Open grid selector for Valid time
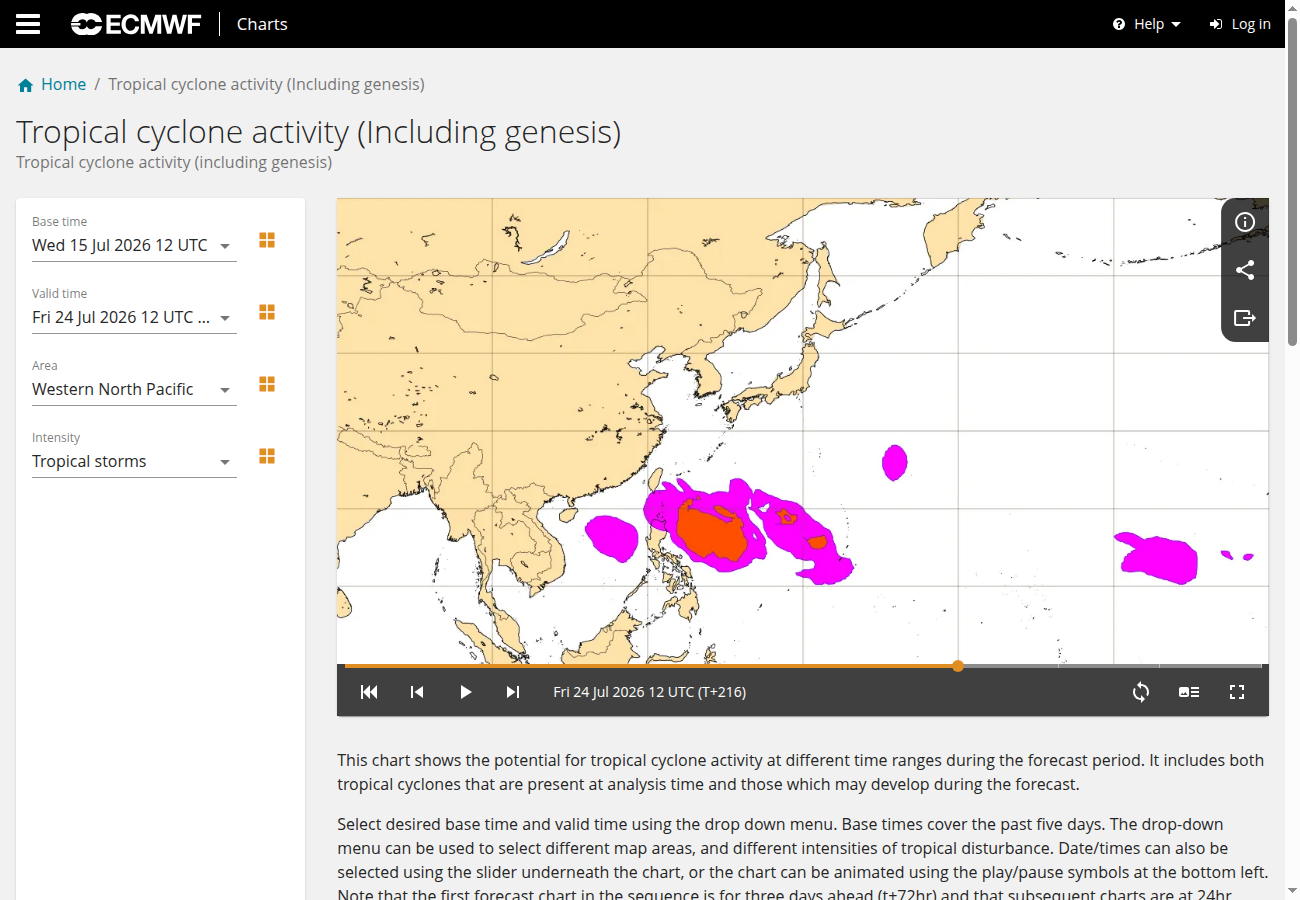This screenshot has width=1300, height=900. (x=267, y=312)
